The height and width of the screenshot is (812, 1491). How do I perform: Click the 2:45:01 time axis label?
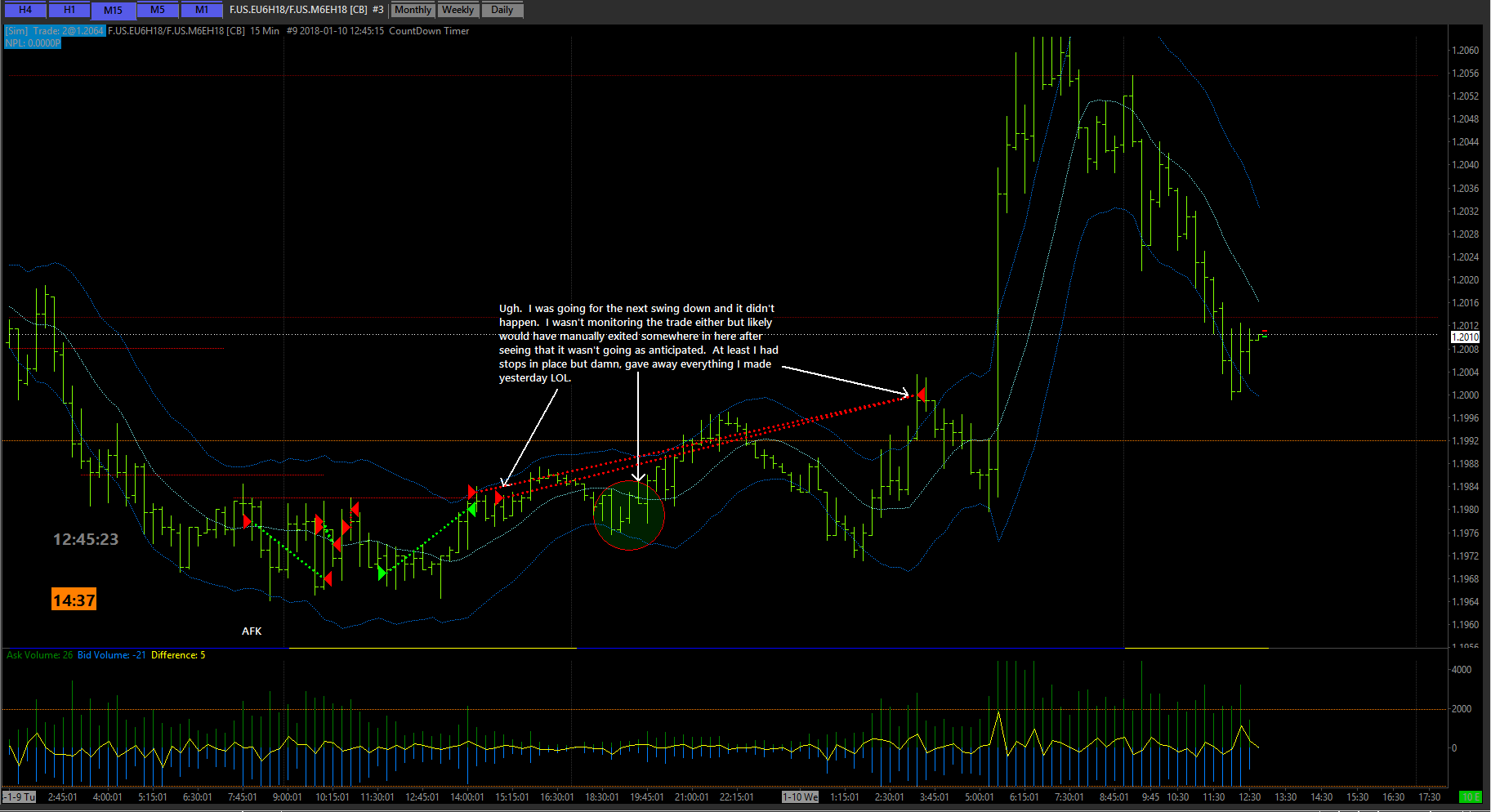click(62, 797)
